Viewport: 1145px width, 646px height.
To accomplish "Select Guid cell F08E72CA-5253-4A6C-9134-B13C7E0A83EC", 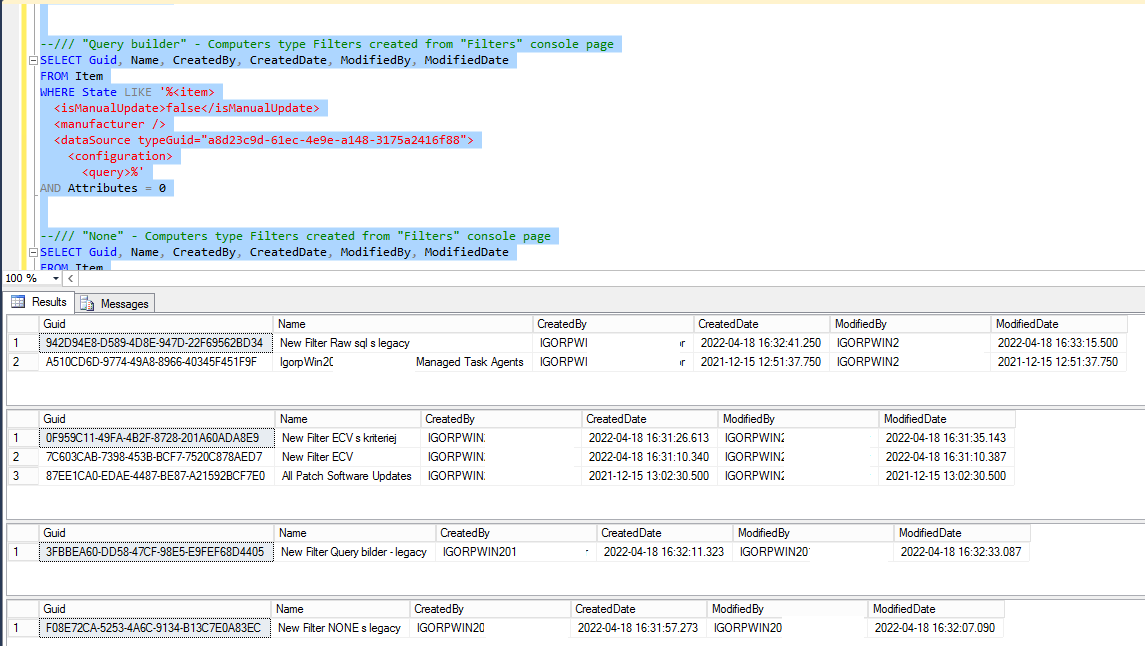I will pyautogui.click(x=154, y=628).
